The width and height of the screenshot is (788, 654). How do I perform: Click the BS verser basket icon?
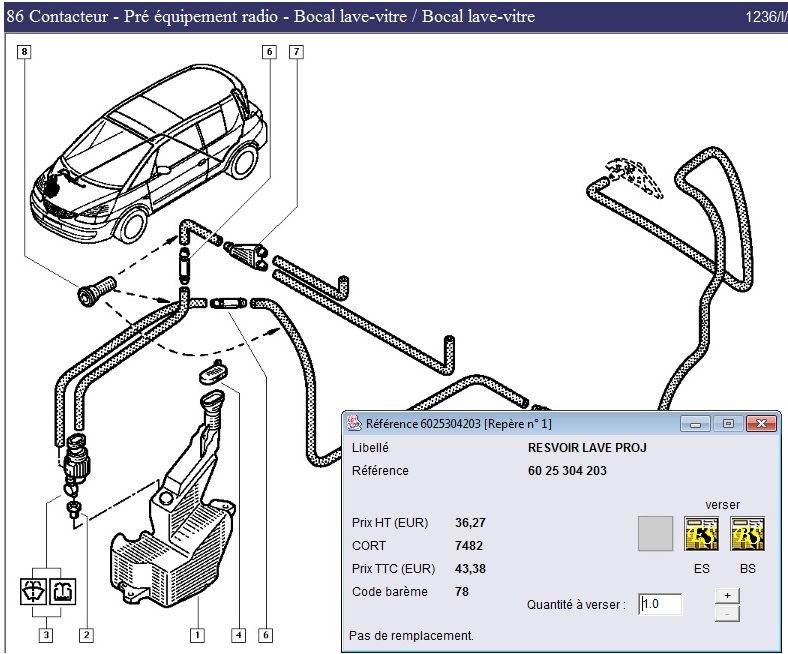pos(748,534)
